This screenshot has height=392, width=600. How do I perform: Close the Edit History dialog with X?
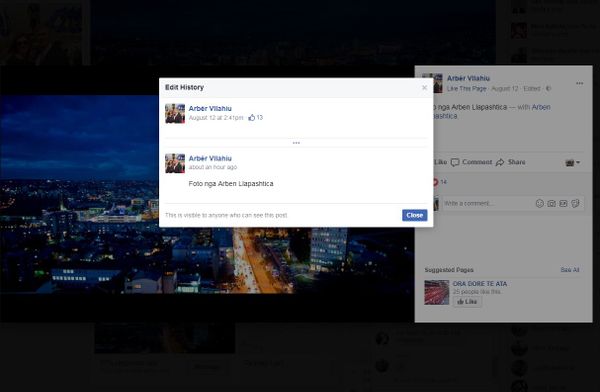coord(424,88)
